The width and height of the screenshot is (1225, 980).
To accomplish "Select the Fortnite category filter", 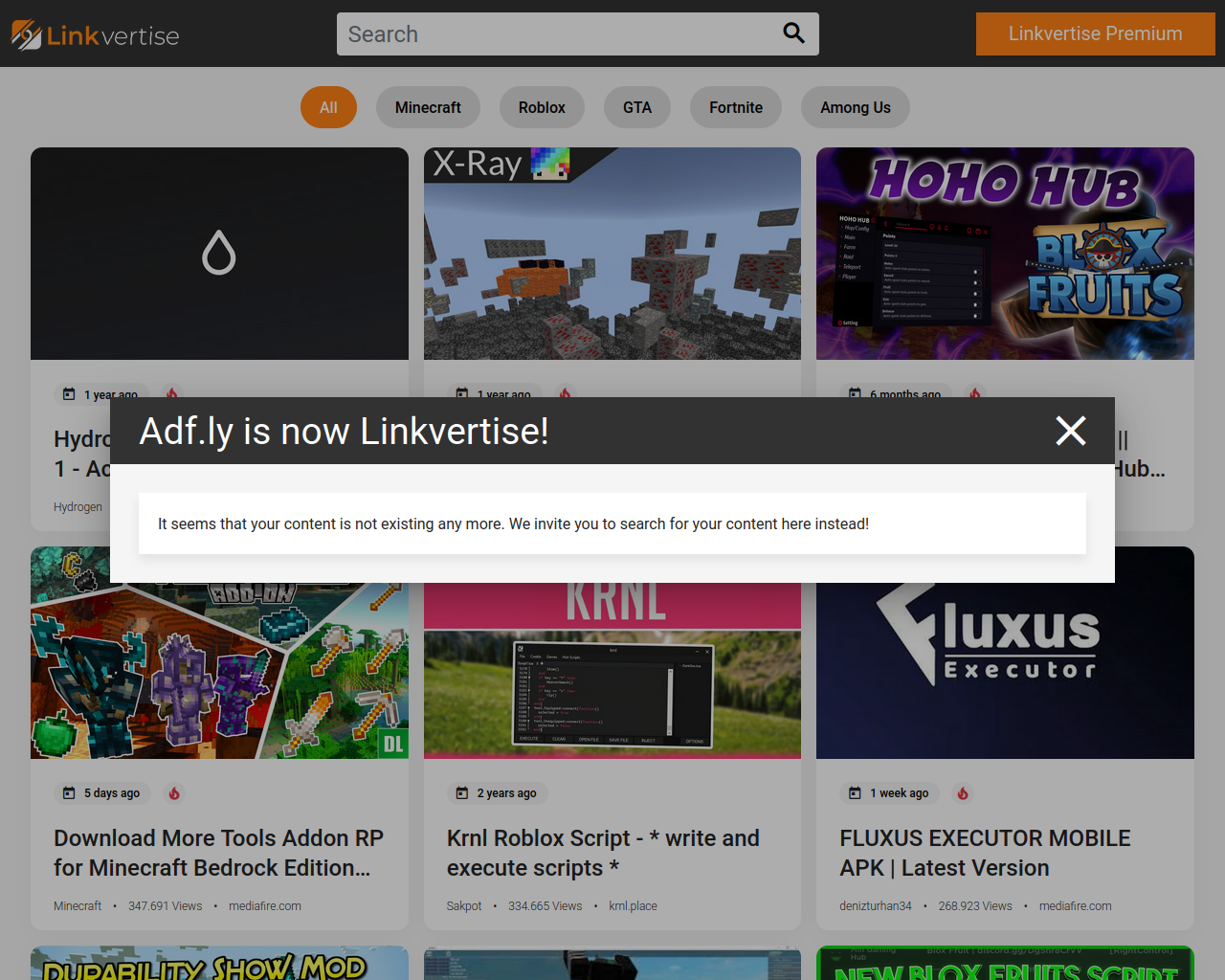I will point(736,107).
